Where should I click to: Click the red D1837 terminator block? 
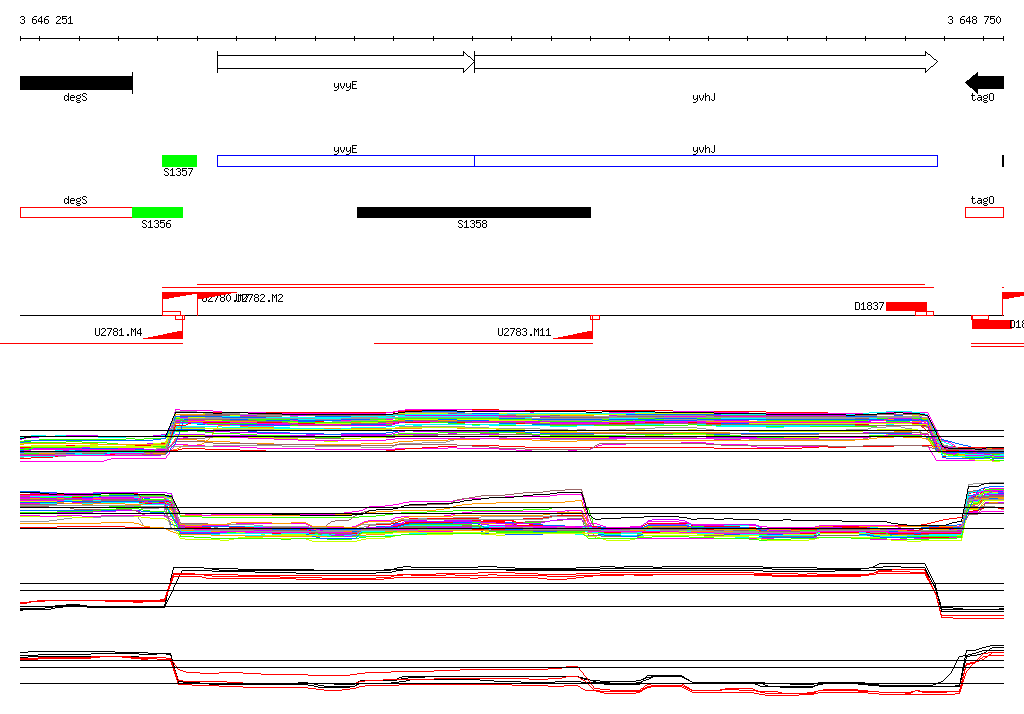906,306
